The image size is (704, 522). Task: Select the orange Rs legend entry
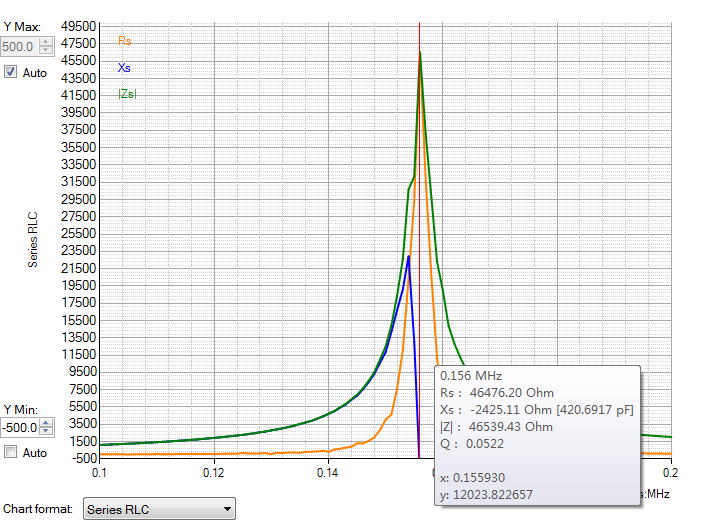click(x=124, y=41)
